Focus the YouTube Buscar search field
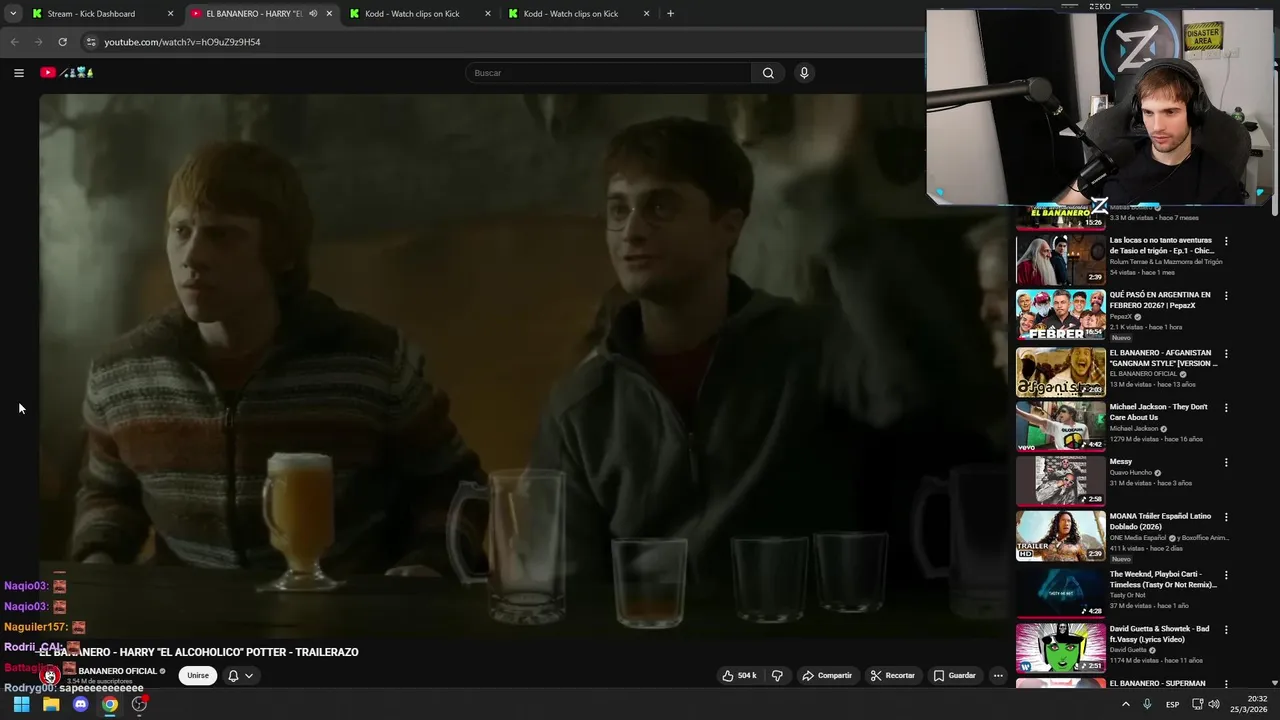1280x720 pixels. (x=608, y=73)
